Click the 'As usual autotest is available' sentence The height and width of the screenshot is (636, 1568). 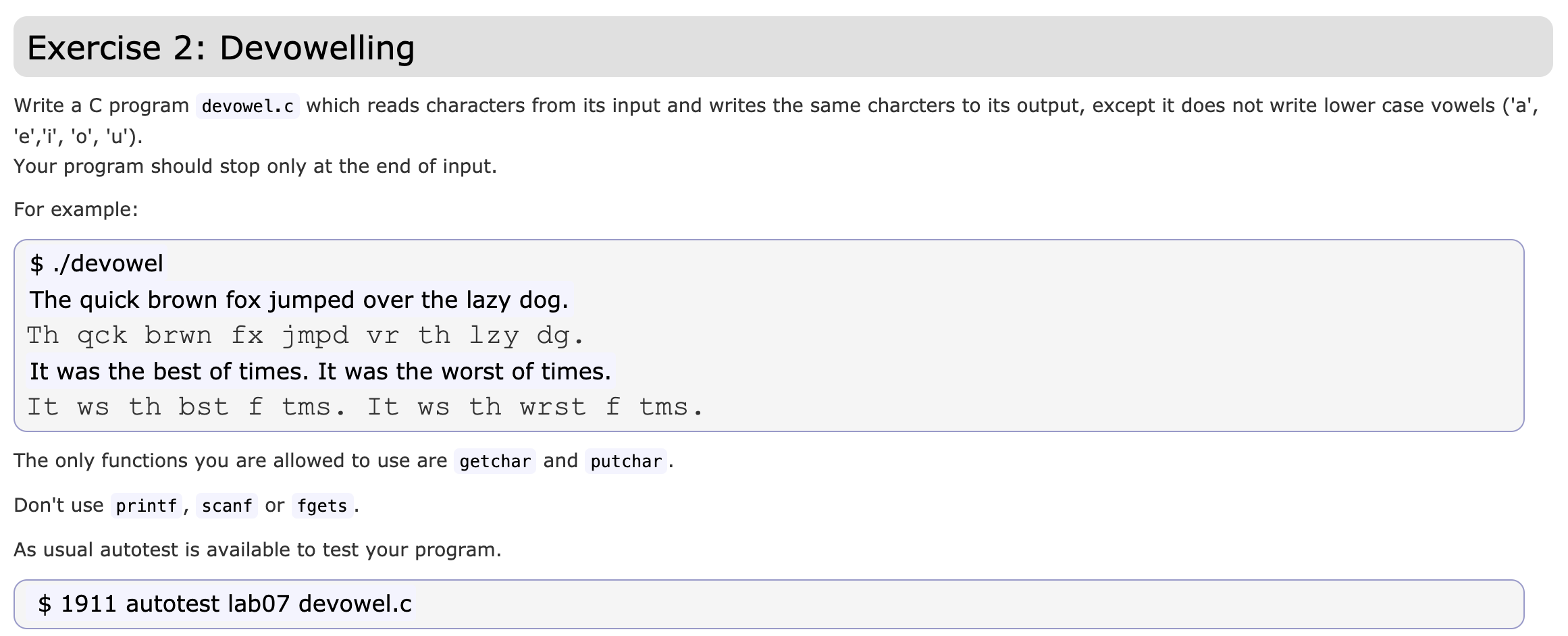pyautogui.click(x=257, y=550)
